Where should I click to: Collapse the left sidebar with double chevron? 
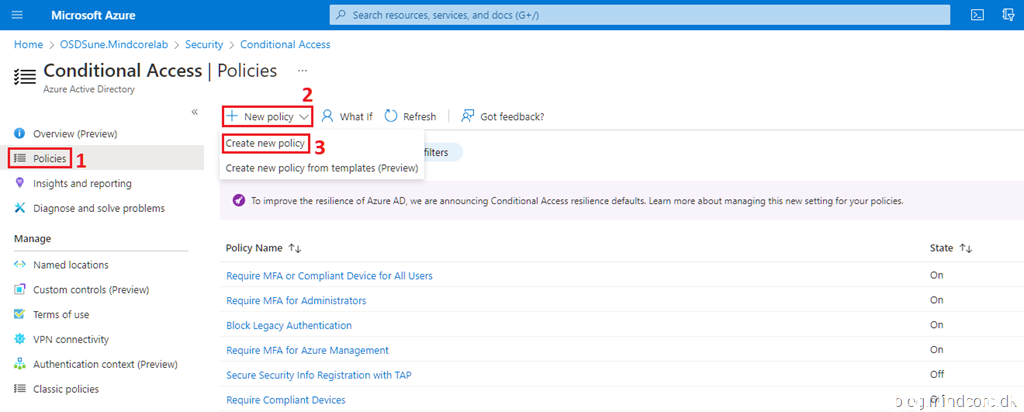pos(195,112)
